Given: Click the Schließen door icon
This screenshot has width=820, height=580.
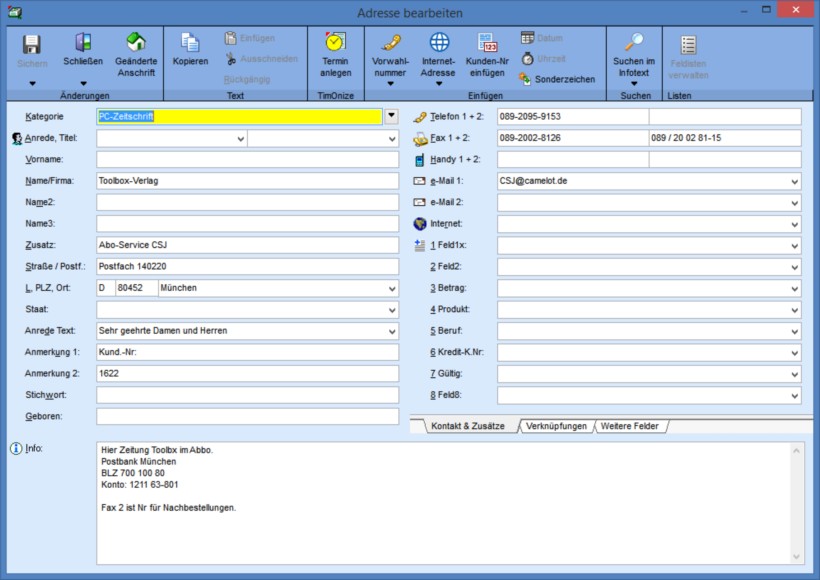Looking at the screenshot, I should pyautogui.click(x=83, y=42).
